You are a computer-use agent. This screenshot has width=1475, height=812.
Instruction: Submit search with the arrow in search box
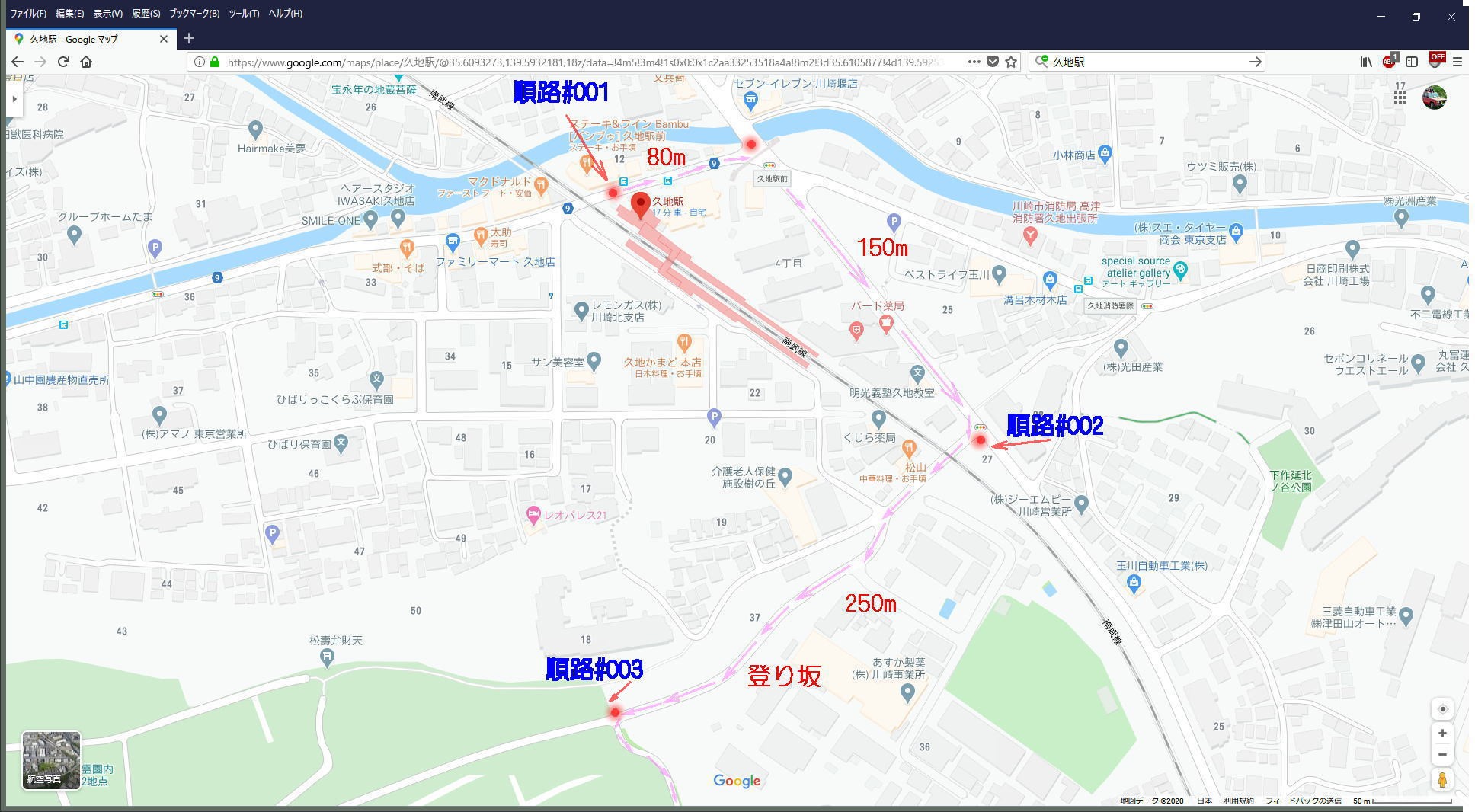click(x=1255, y=62)
